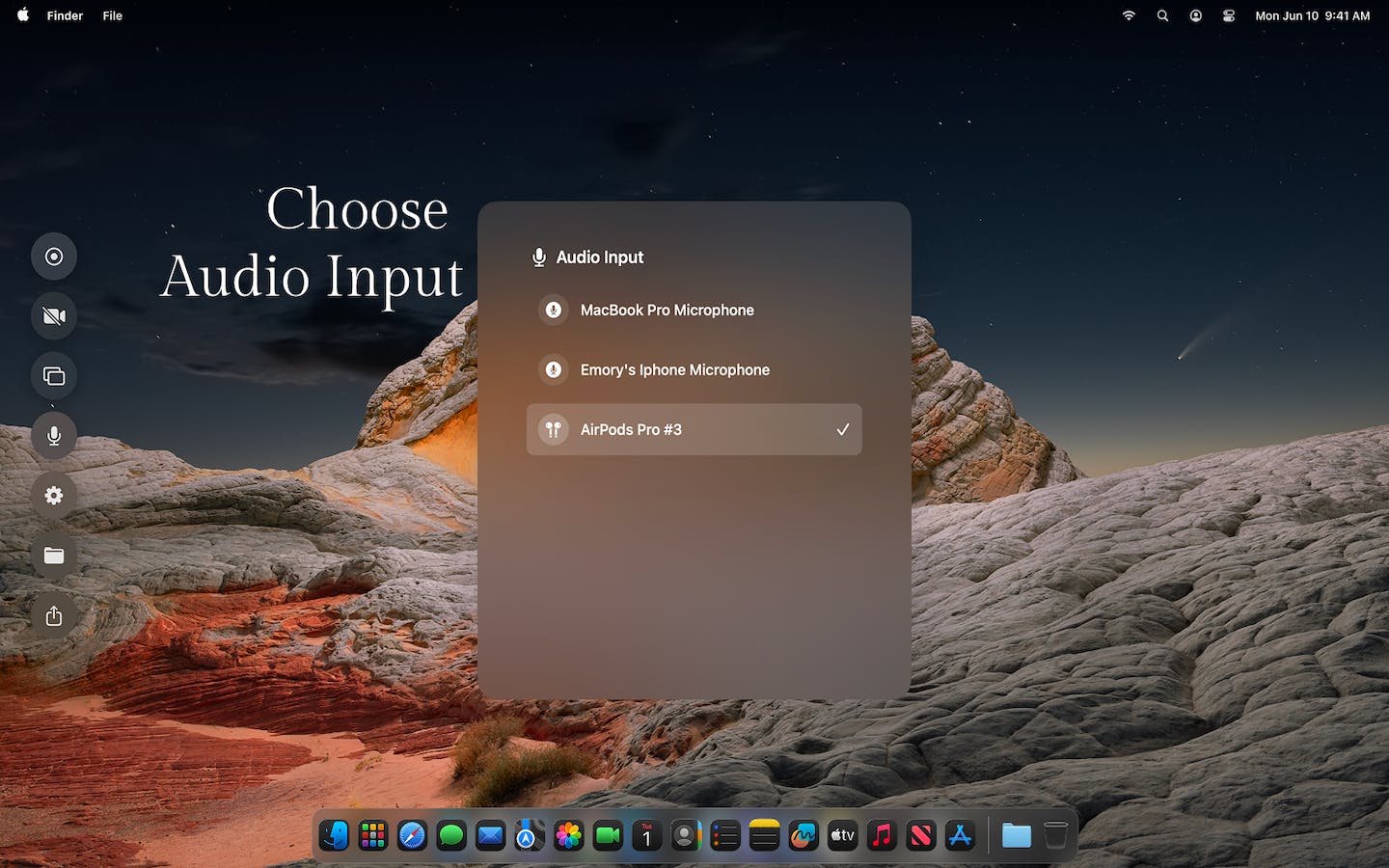Choose Emory's Iphone Microphone as input
Viewport: 1389px width, 868px height.
[x=694, y=369]
